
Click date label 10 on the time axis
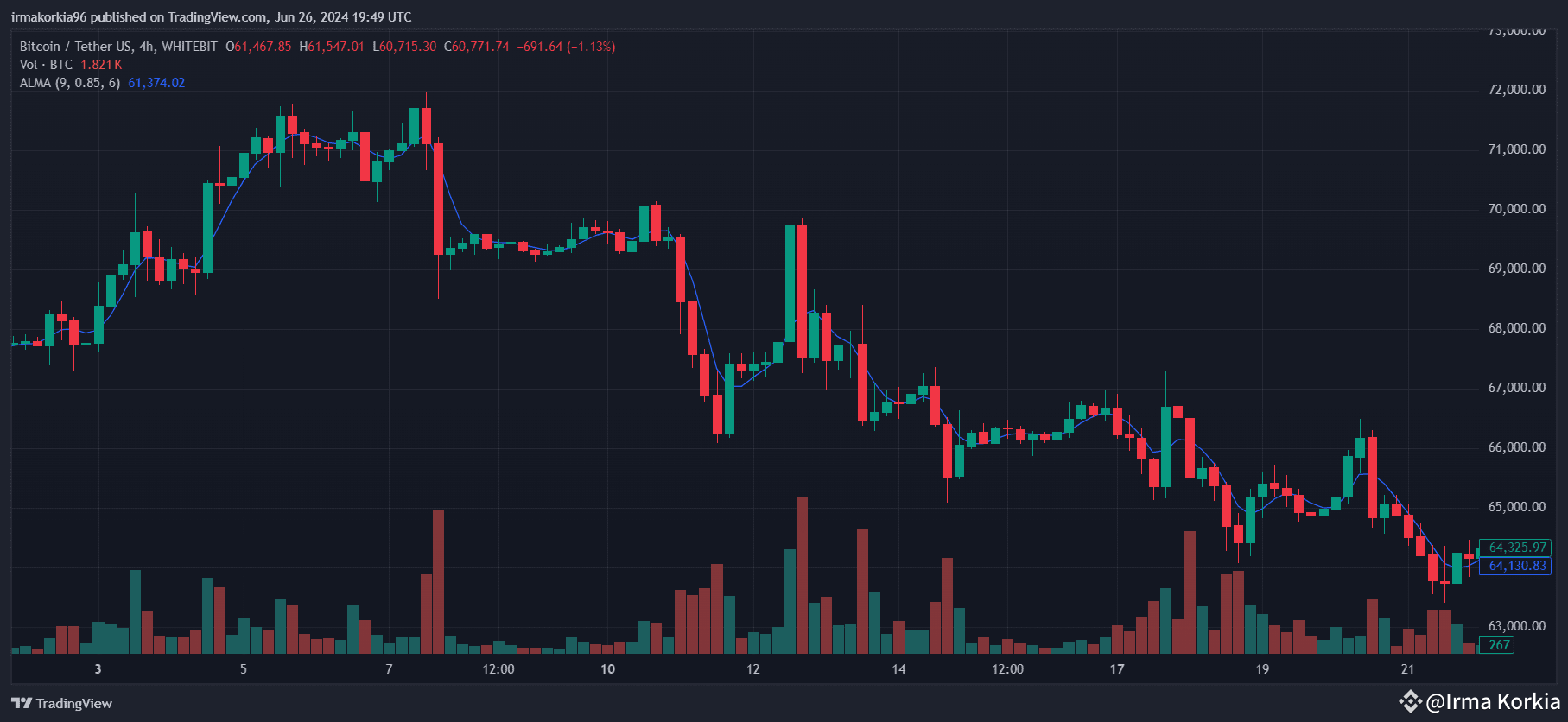(607, 669)
